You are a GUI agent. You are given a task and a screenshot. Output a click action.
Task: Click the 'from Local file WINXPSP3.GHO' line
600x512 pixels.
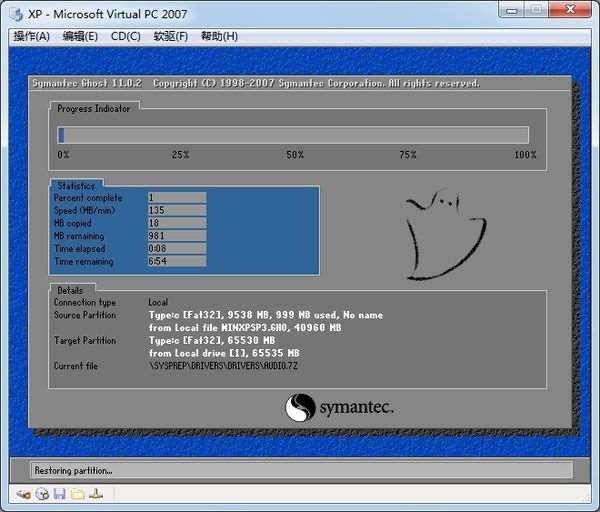click(x=245, y=328)
